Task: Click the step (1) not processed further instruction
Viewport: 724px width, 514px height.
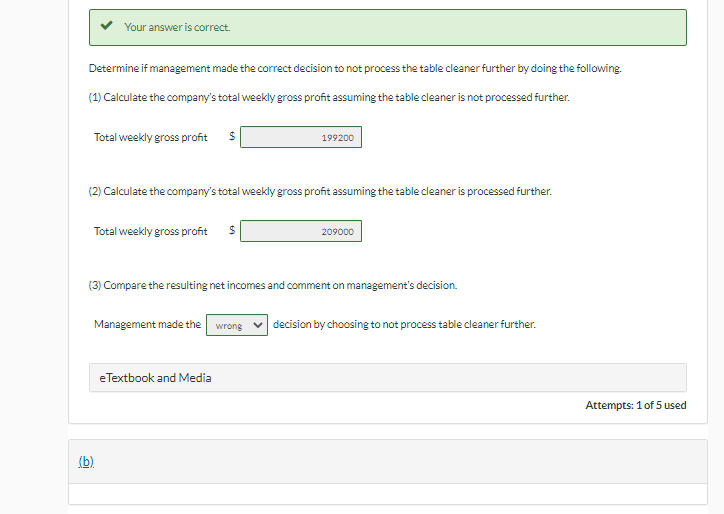Action: [329, 97]
